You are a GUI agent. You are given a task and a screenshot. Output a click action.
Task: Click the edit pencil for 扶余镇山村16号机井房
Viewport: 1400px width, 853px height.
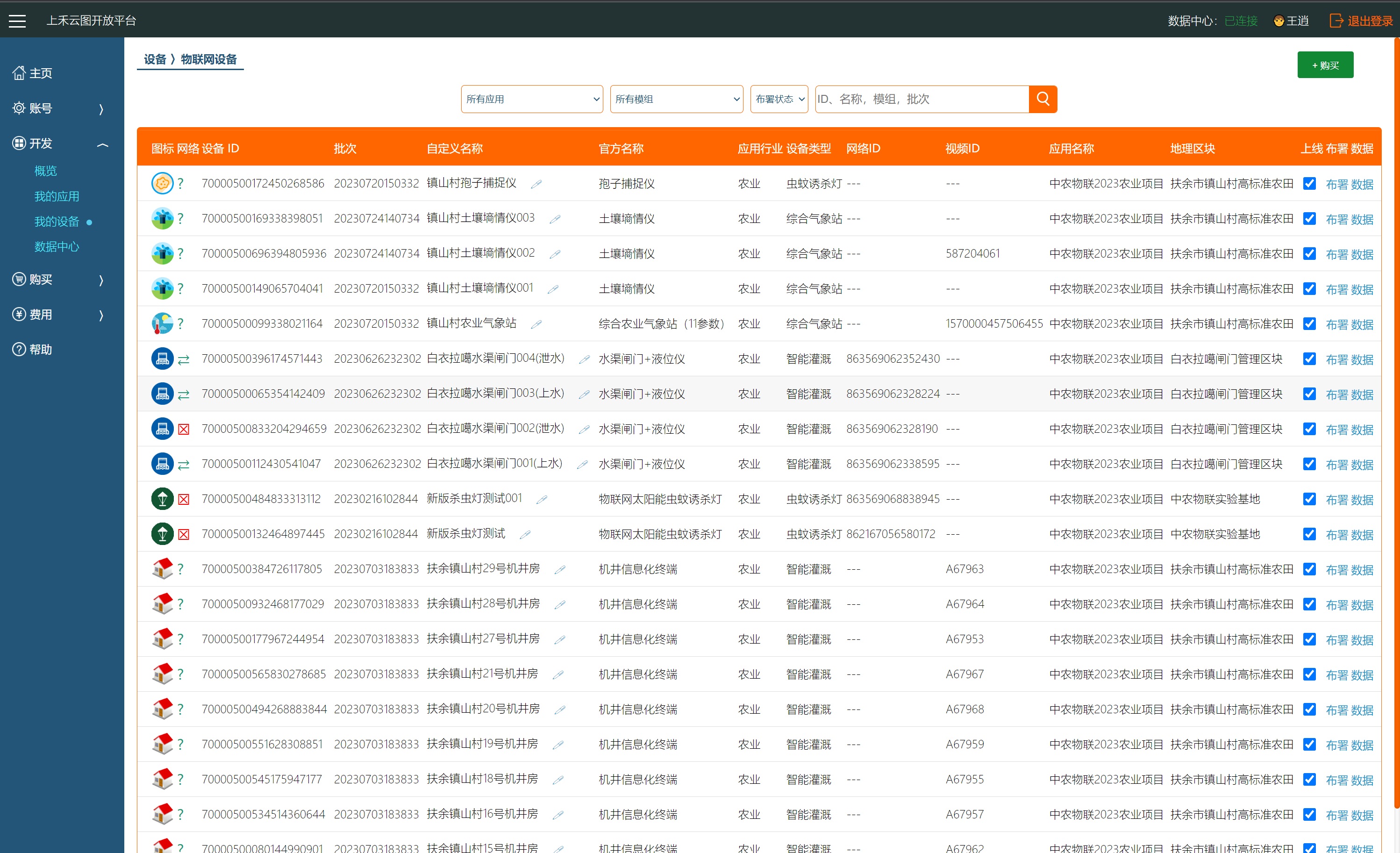coord(558,815)
